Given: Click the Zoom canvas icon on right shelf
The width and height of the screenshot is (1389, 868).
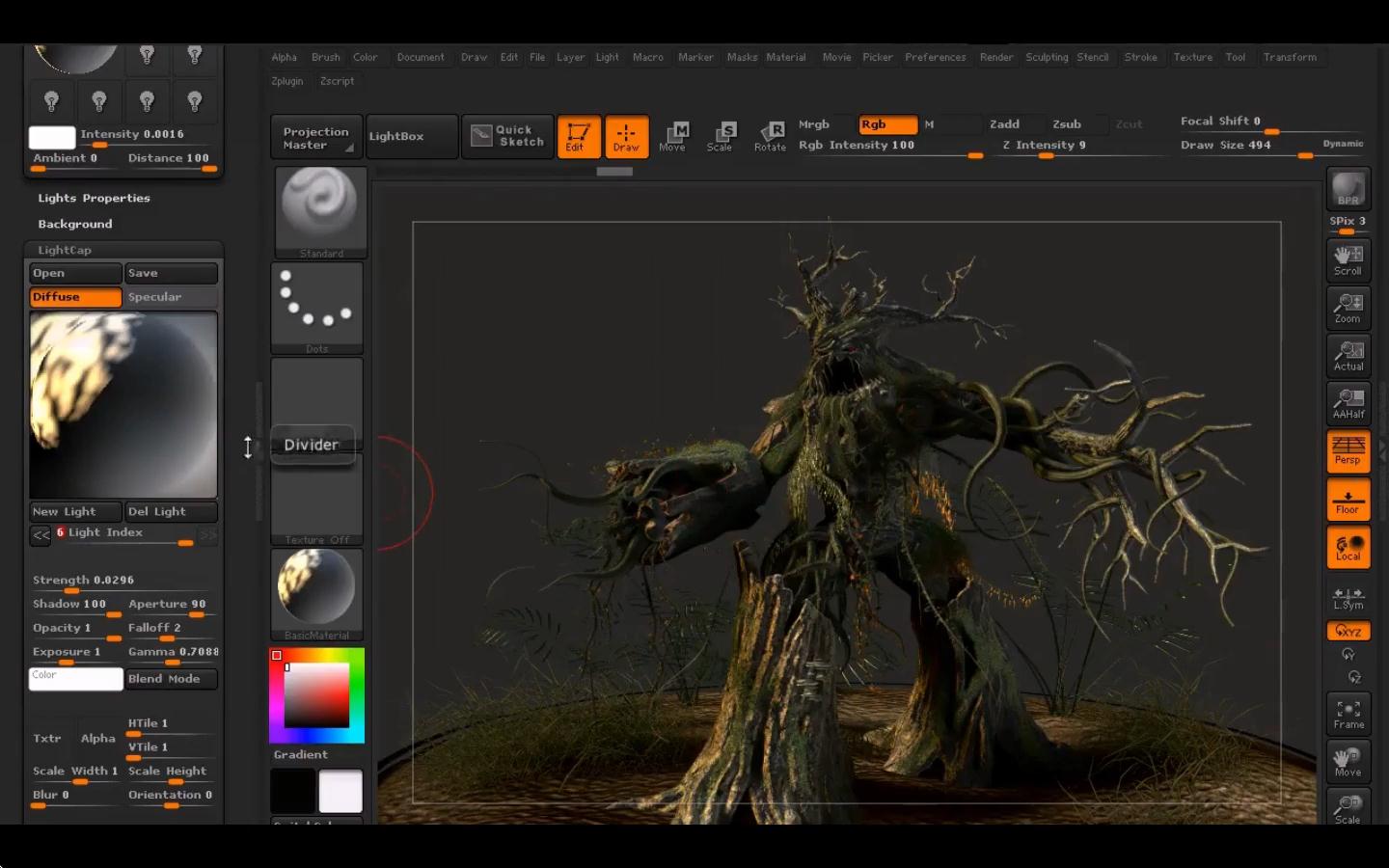Looking at the screenshot, I should click(x=1348, y=308).
